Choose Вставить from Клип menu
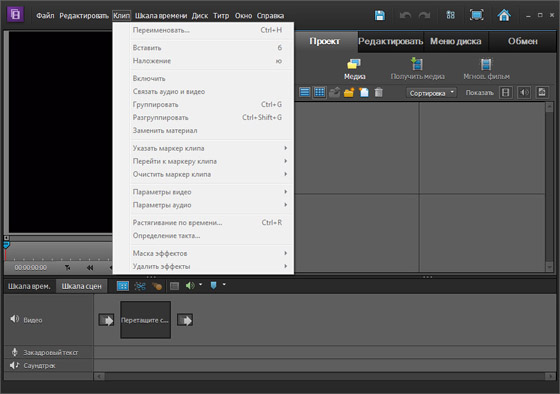The width and height of the screenshot is (560, 394). point(204,48)
